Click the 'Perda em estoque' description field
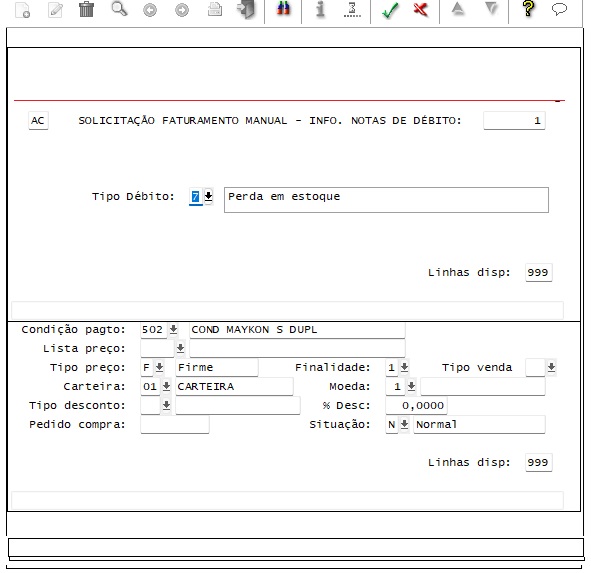 click(x=386, y=200)
